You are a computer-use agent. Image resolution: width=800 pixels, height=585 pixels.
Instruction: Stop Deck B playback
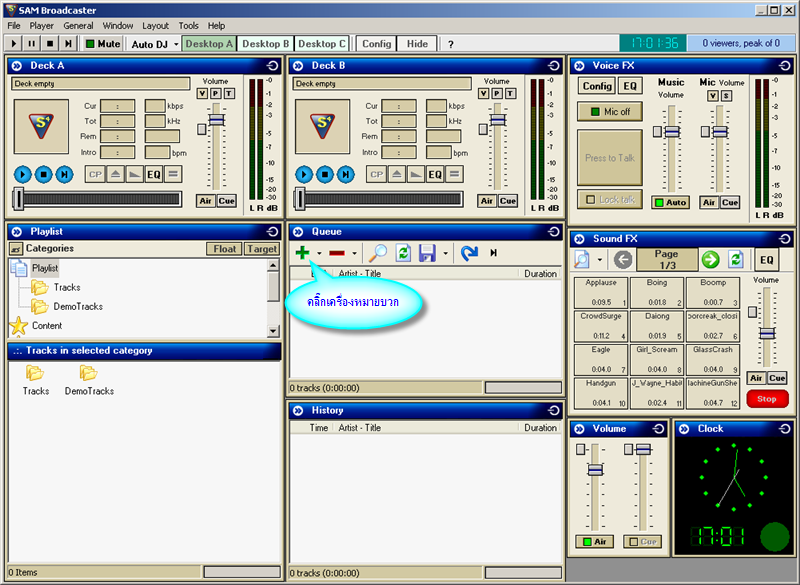(325, 174)
